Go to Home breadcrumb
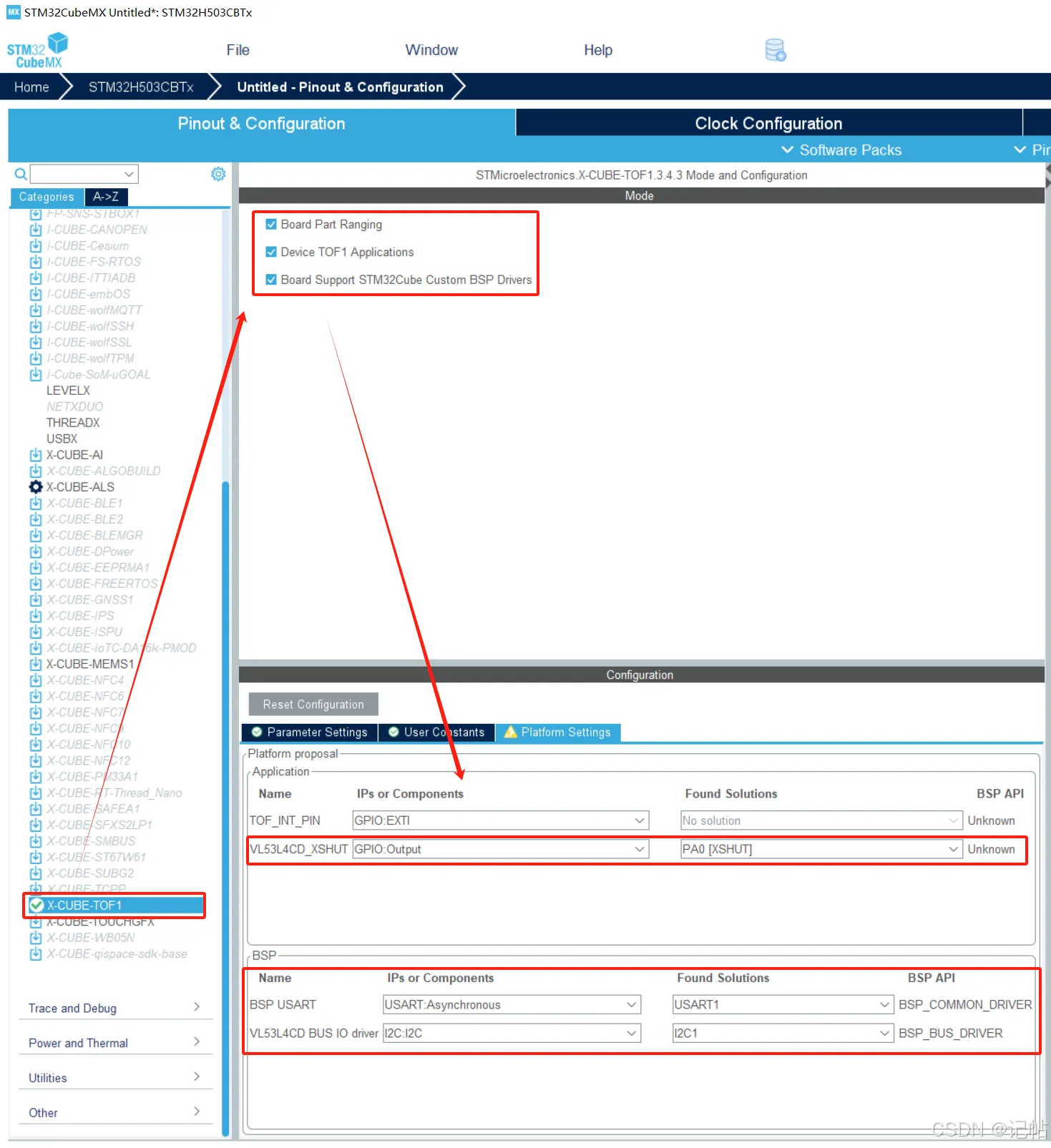 click(31, 87)
